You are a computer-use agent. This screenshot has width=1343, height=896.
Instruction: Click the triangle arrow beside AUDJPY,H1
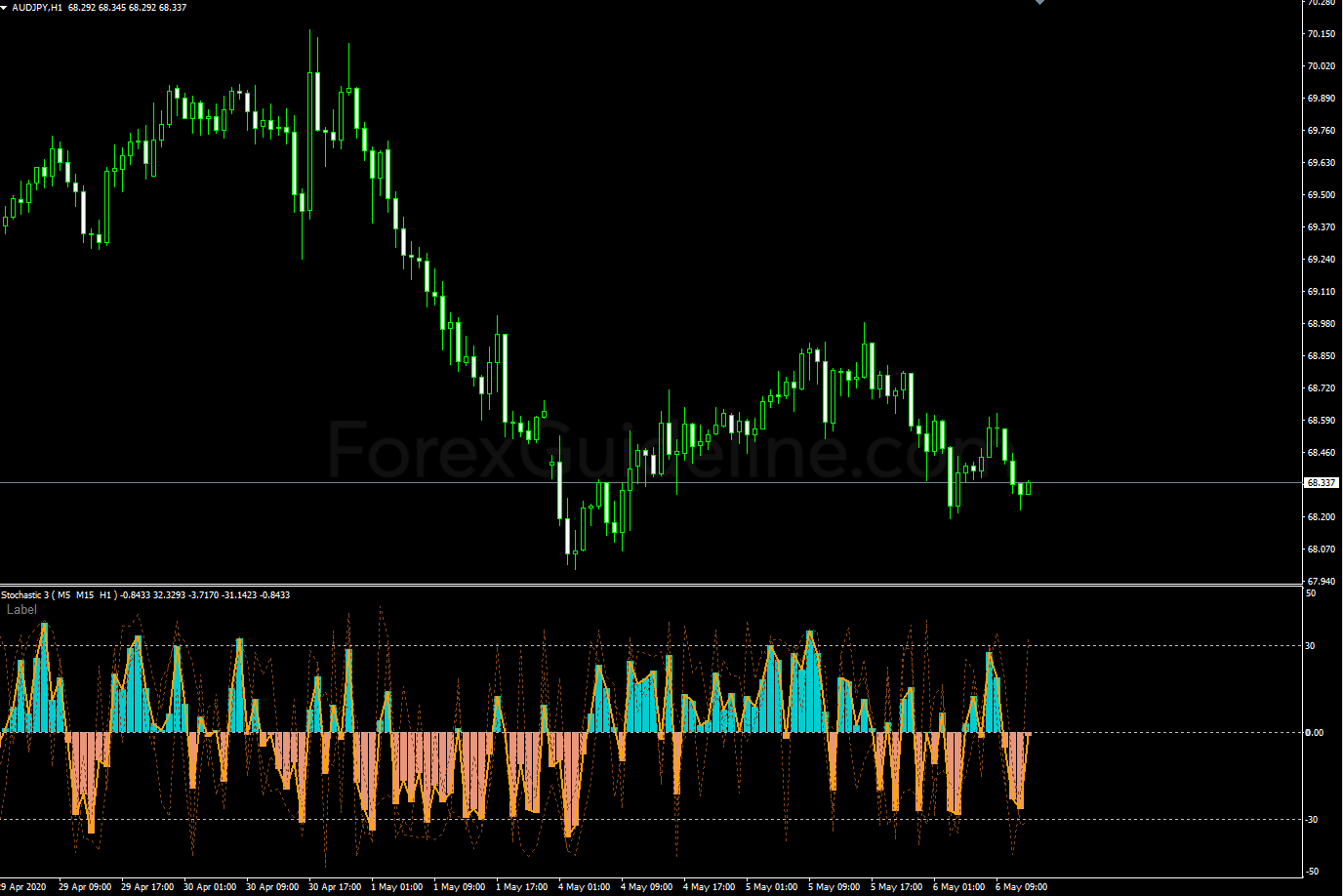coord(5,7)
